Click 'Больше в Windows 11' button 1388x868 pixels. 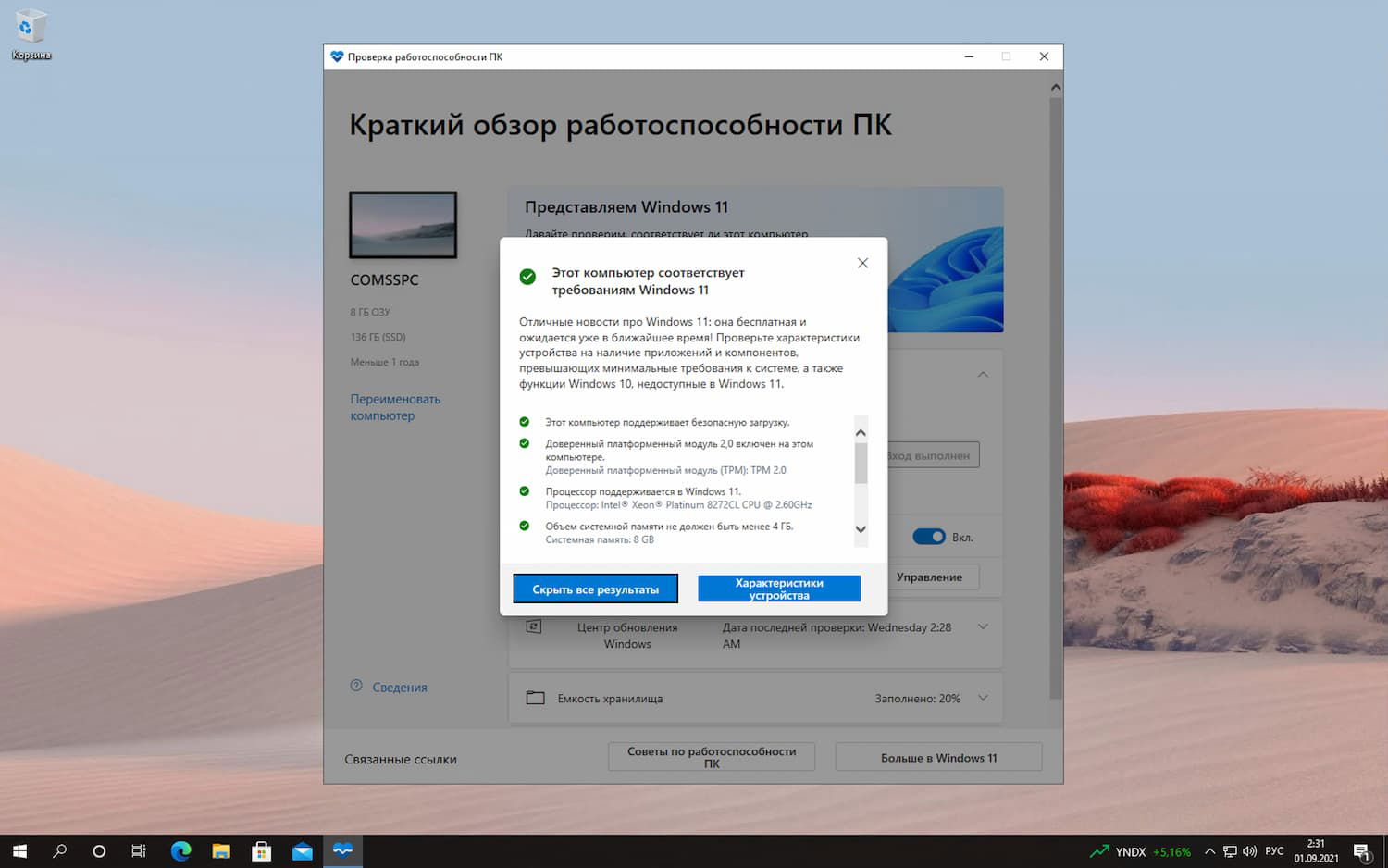coord(938,757)
